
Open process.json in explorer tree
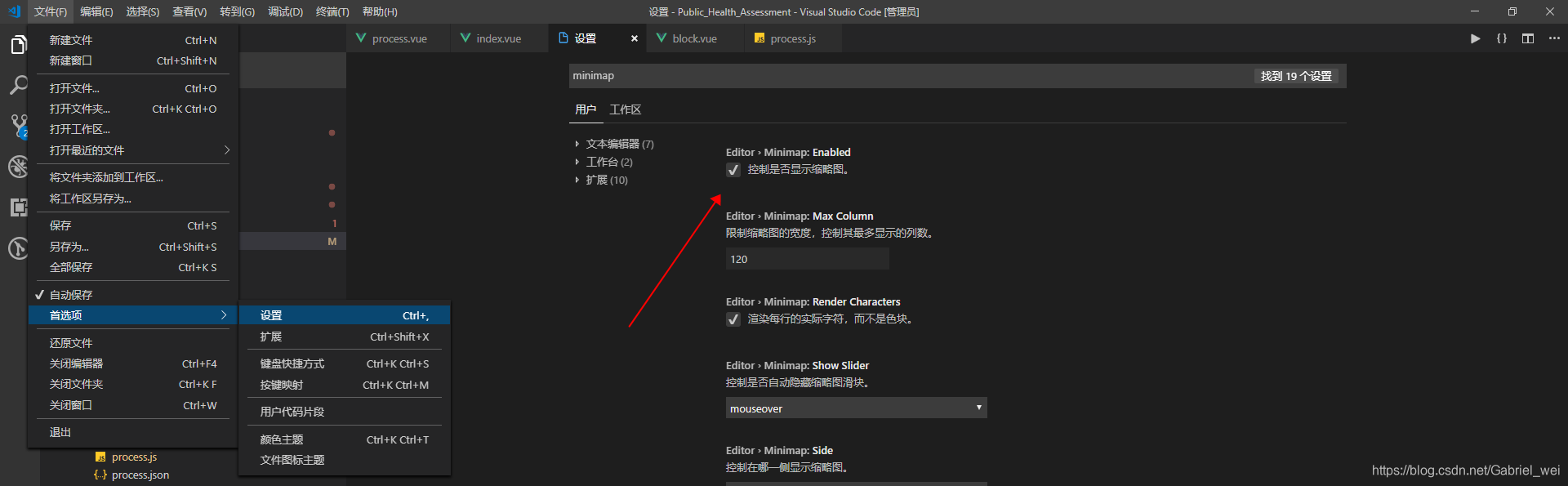140,475
